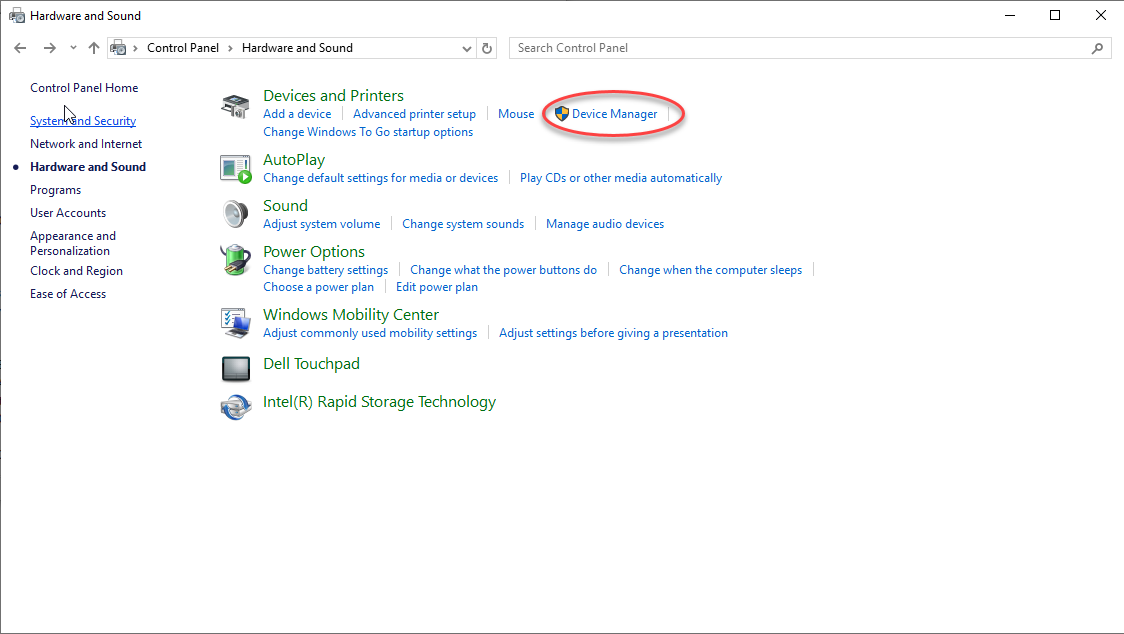The height and width of the screenshot is (634, 1124).
Task: Click the shield icon beside Device Manager
Action: pos(562,114)
